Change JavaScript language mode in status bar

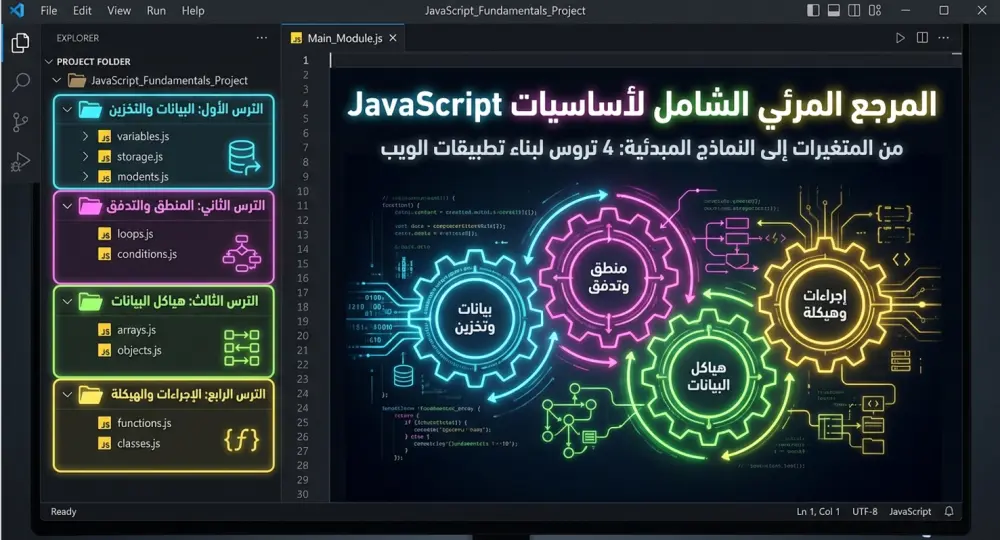point(910,511)
